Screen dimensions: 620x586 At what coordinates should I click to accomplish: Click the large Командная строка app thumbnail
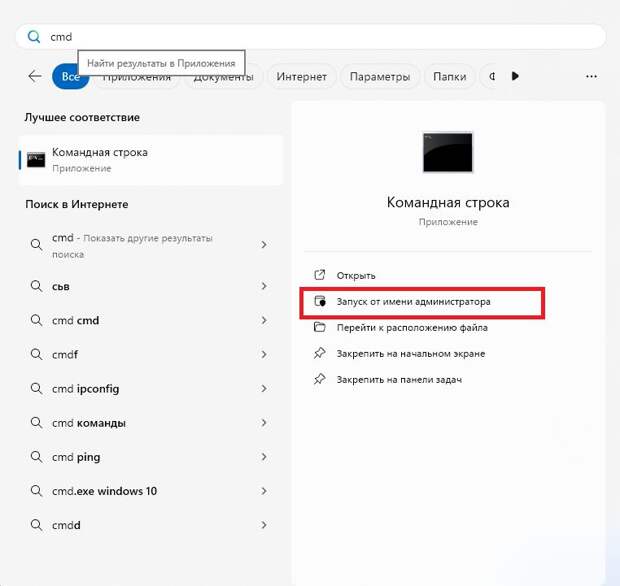tap(448, 152)
